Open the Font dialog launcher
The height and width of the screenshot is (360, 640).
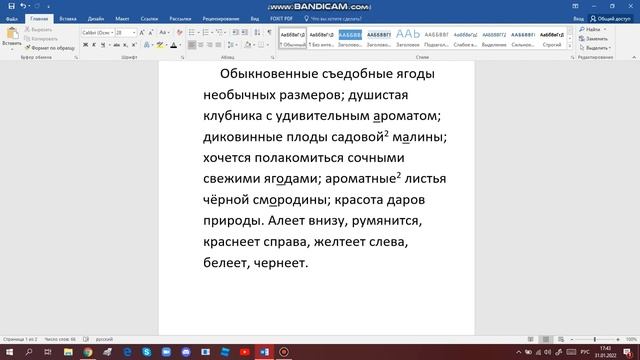pos(182,58)
